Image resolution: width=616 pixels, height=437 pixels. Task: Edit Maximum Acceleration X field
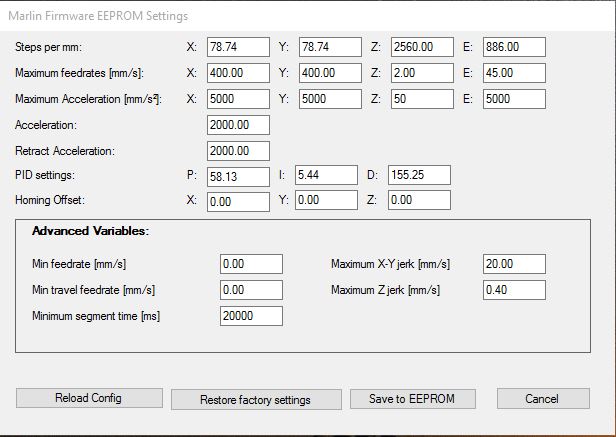(x=238, y=99)
